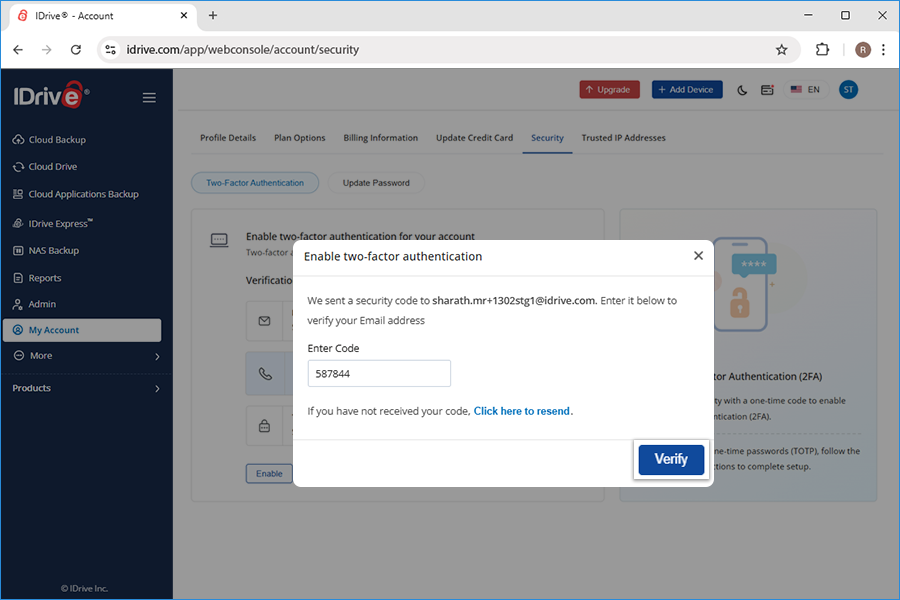The image size is (900, 600).
Task: Select Update Password pill
Action: 376,183
